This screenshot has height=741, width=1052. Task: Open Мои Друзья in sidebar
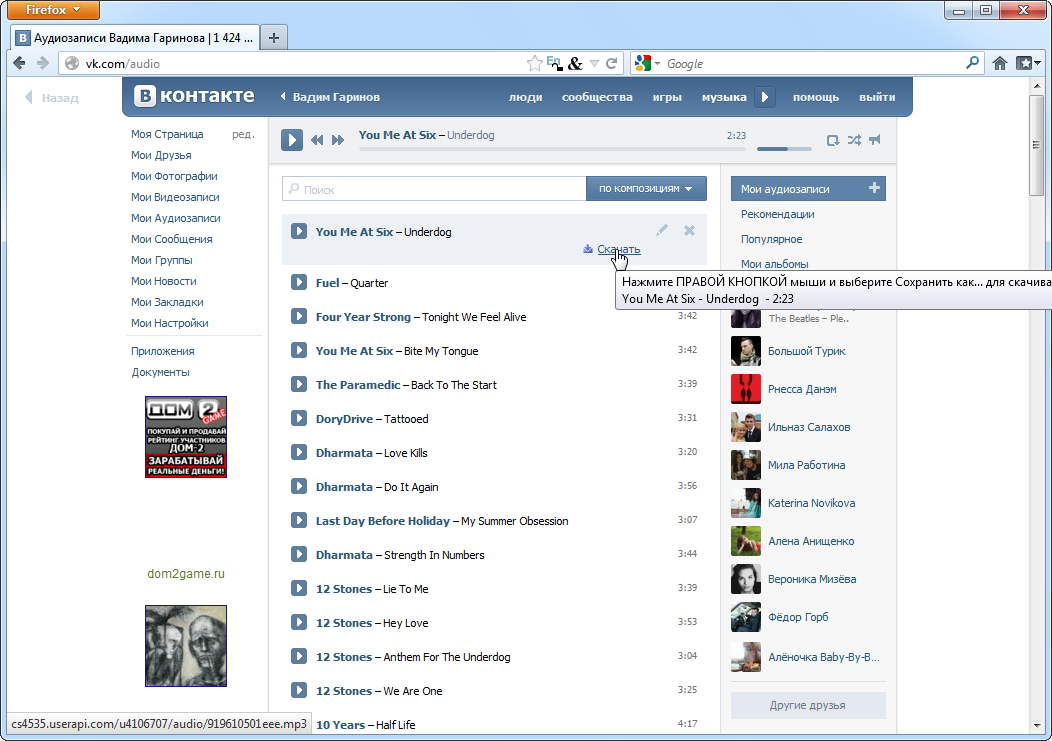pyautogui.click(x=161, y=155)
